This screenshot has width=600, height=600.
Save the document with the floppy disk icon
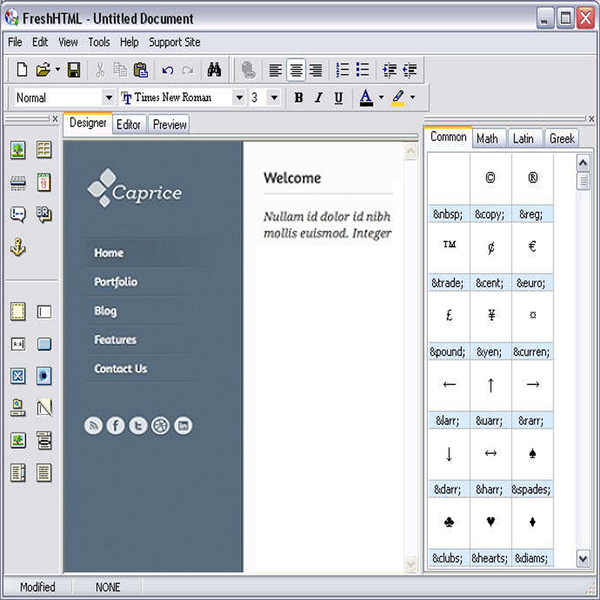click(73, 70)
